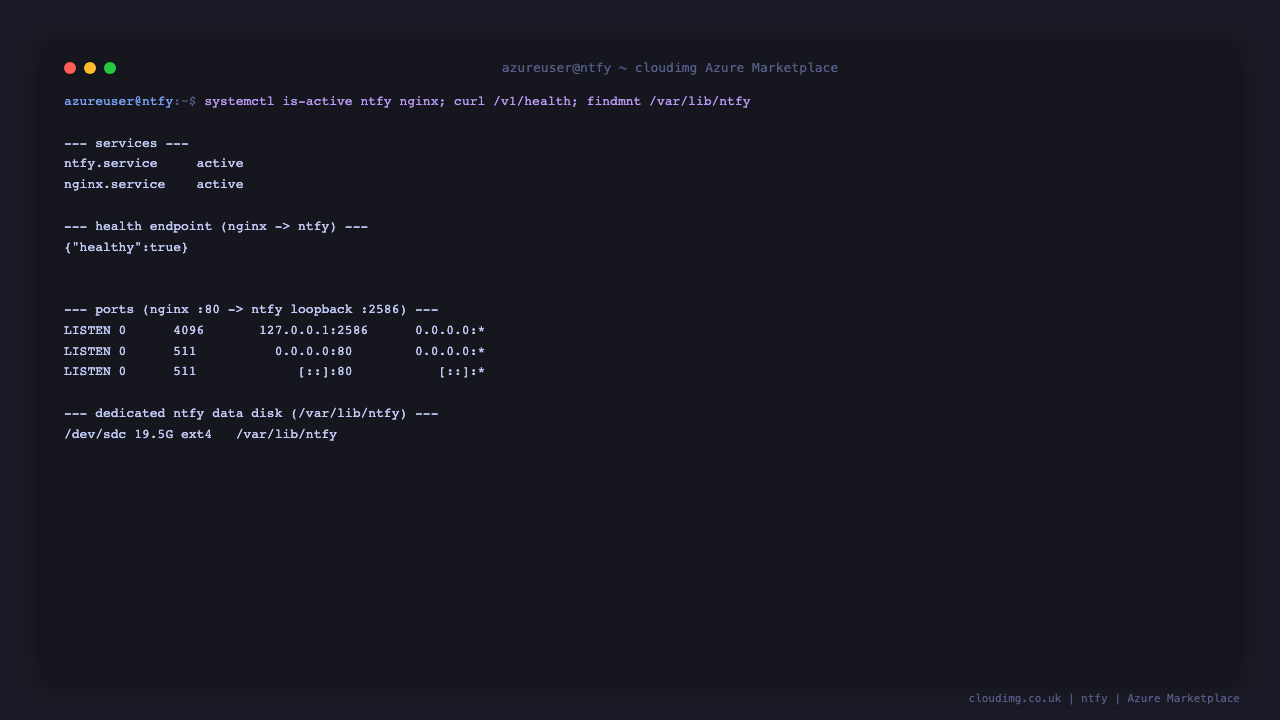Click the 127.0.0.1:2586 listen address
The height and width of the screenshot is (720, 1280).
pyautogui.click(x=314, y=330)
